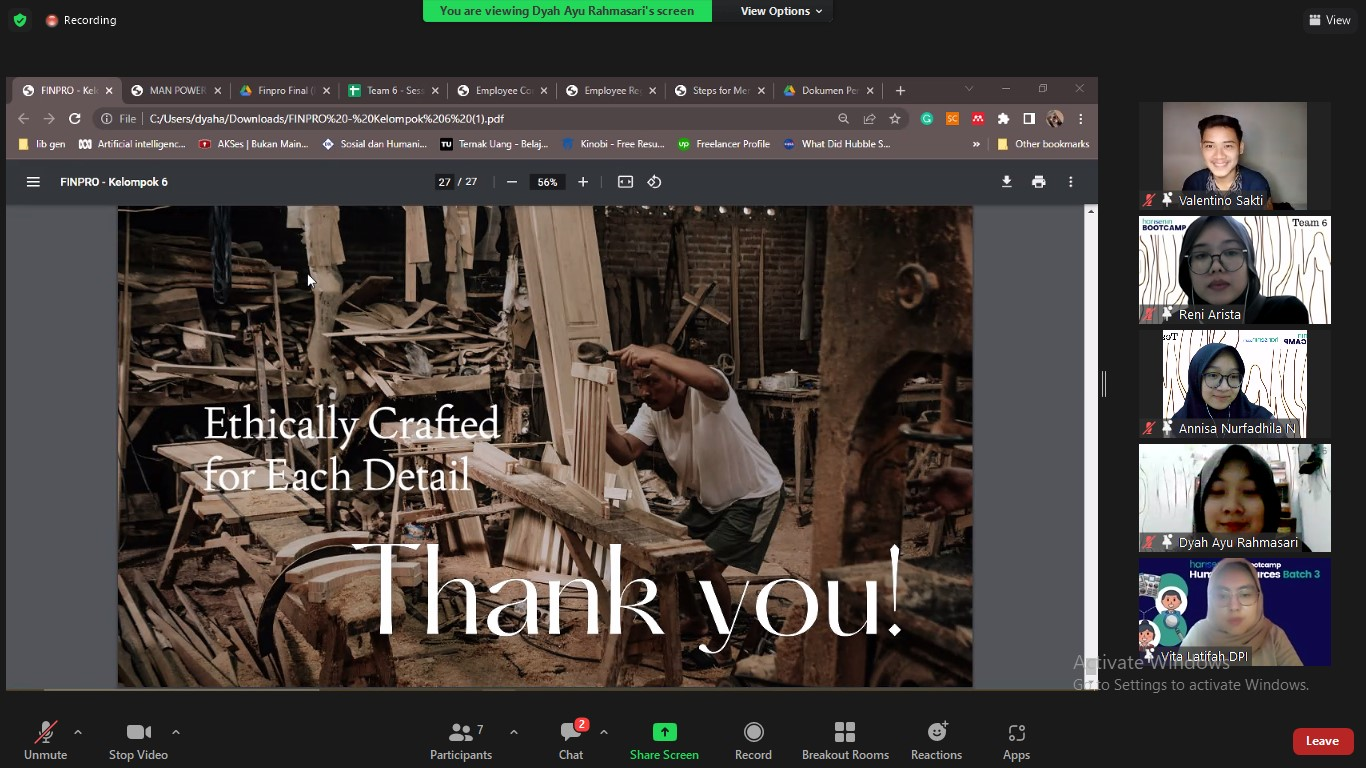Expand the View Options dropdown
Image resolution: width=1366 pixels, height=768 pixels.
[x=781, y=11]
